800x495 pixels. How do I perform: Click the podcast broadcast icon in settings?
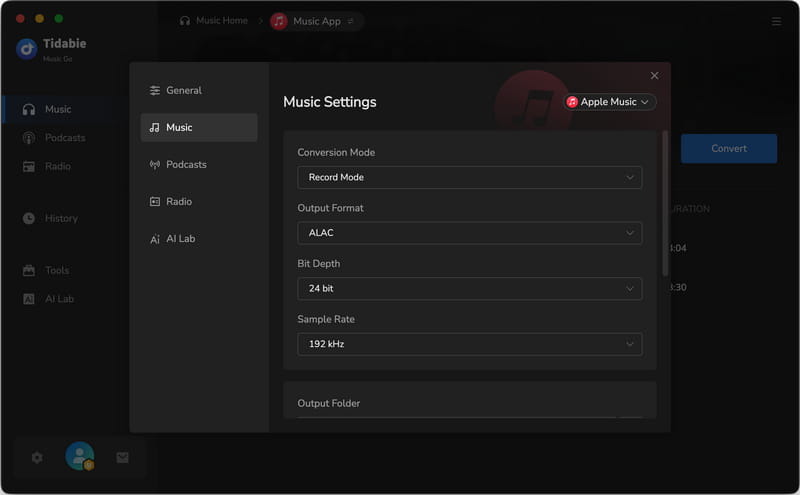155,164
